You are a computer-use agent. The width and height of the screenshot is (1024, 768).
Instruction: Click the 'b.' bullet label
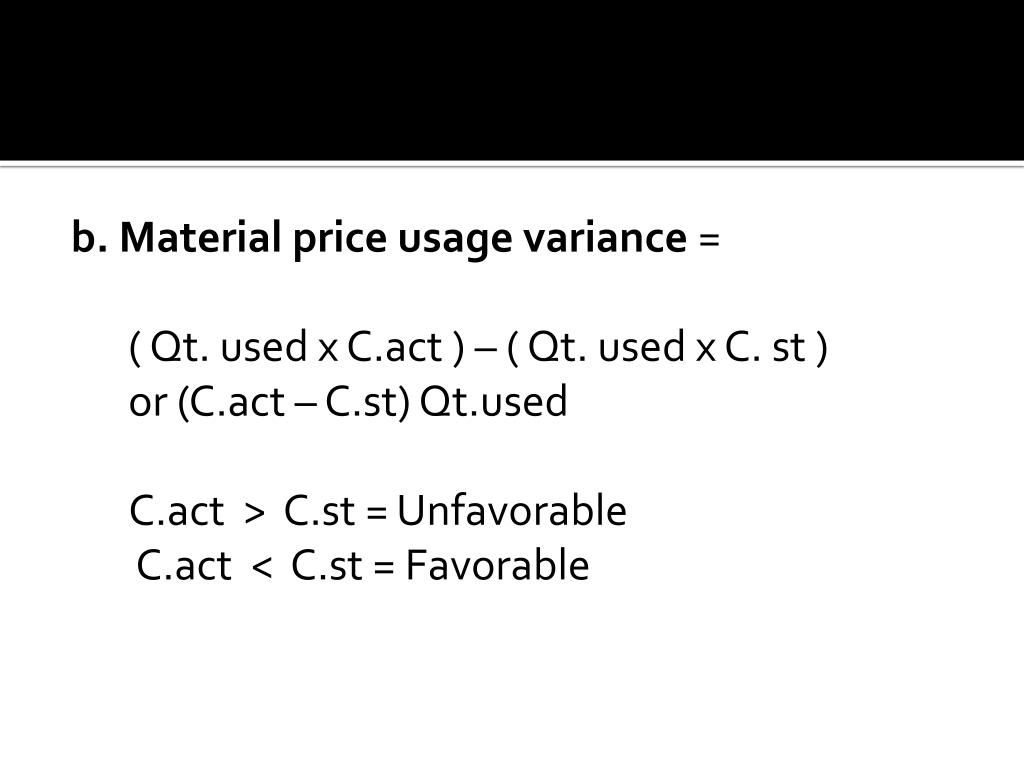point(89,237)
